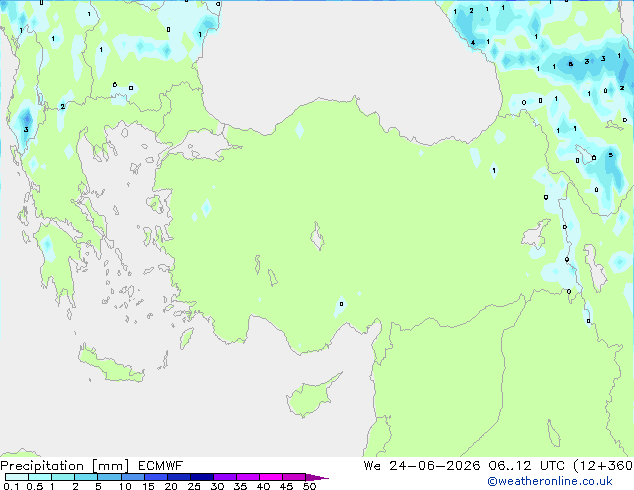Pick the 1–2 mm legend swatch
The image size is (634, 490).
[63, 477]
